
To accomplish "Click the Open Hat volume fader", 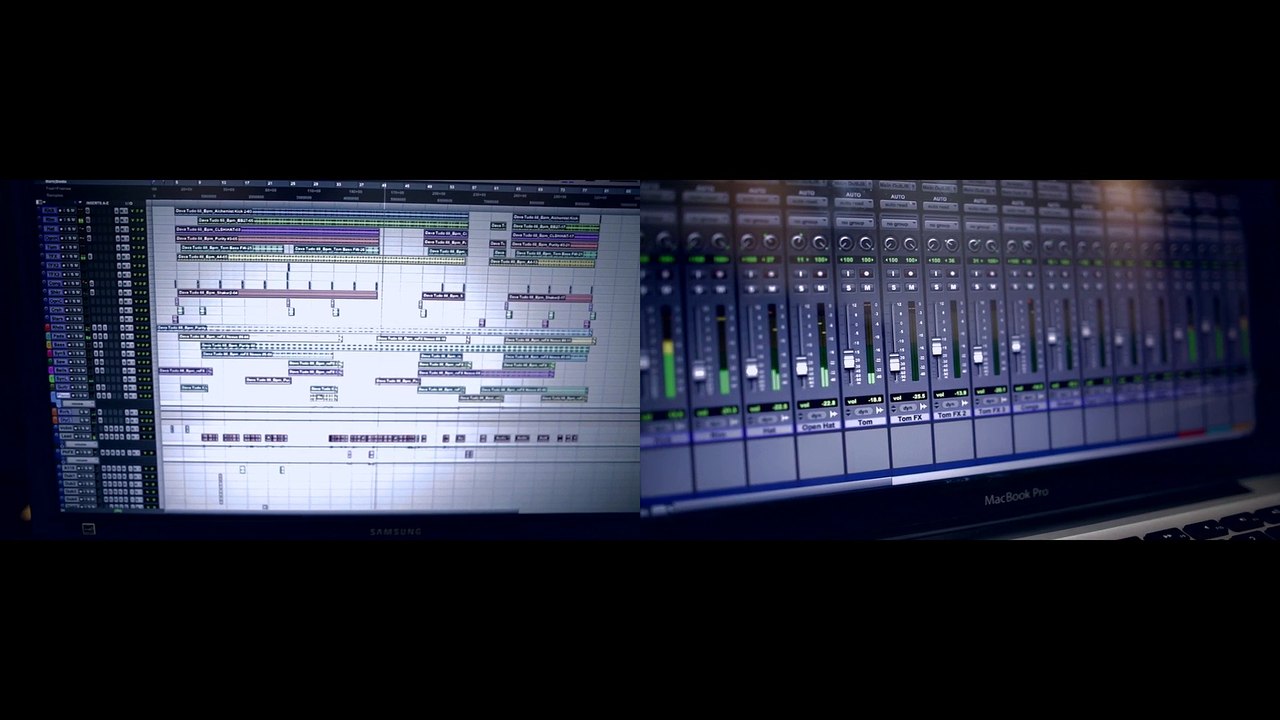I will click(x=802, y=367).
